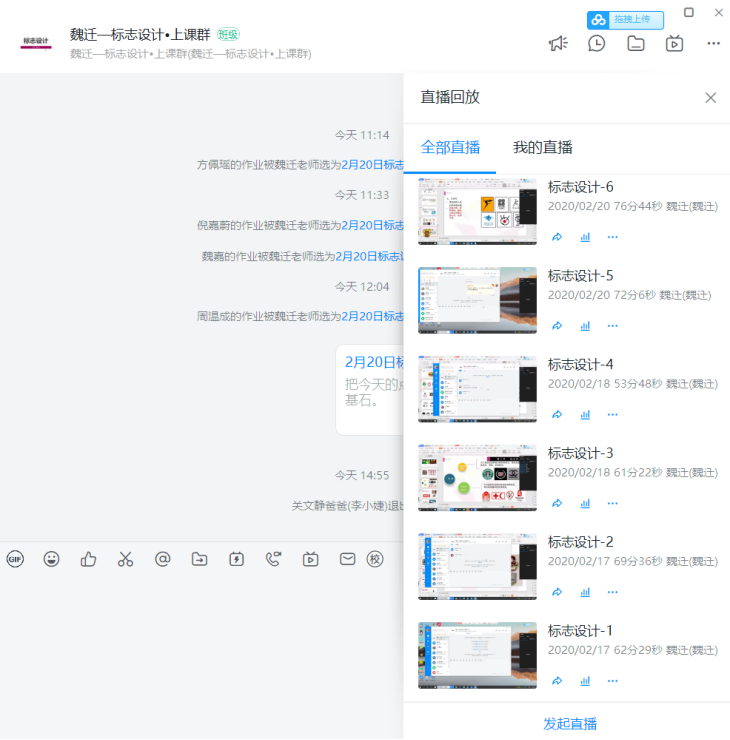Click the @ mention icon
This screenshot has height=740, width=730.
point(162,559)
